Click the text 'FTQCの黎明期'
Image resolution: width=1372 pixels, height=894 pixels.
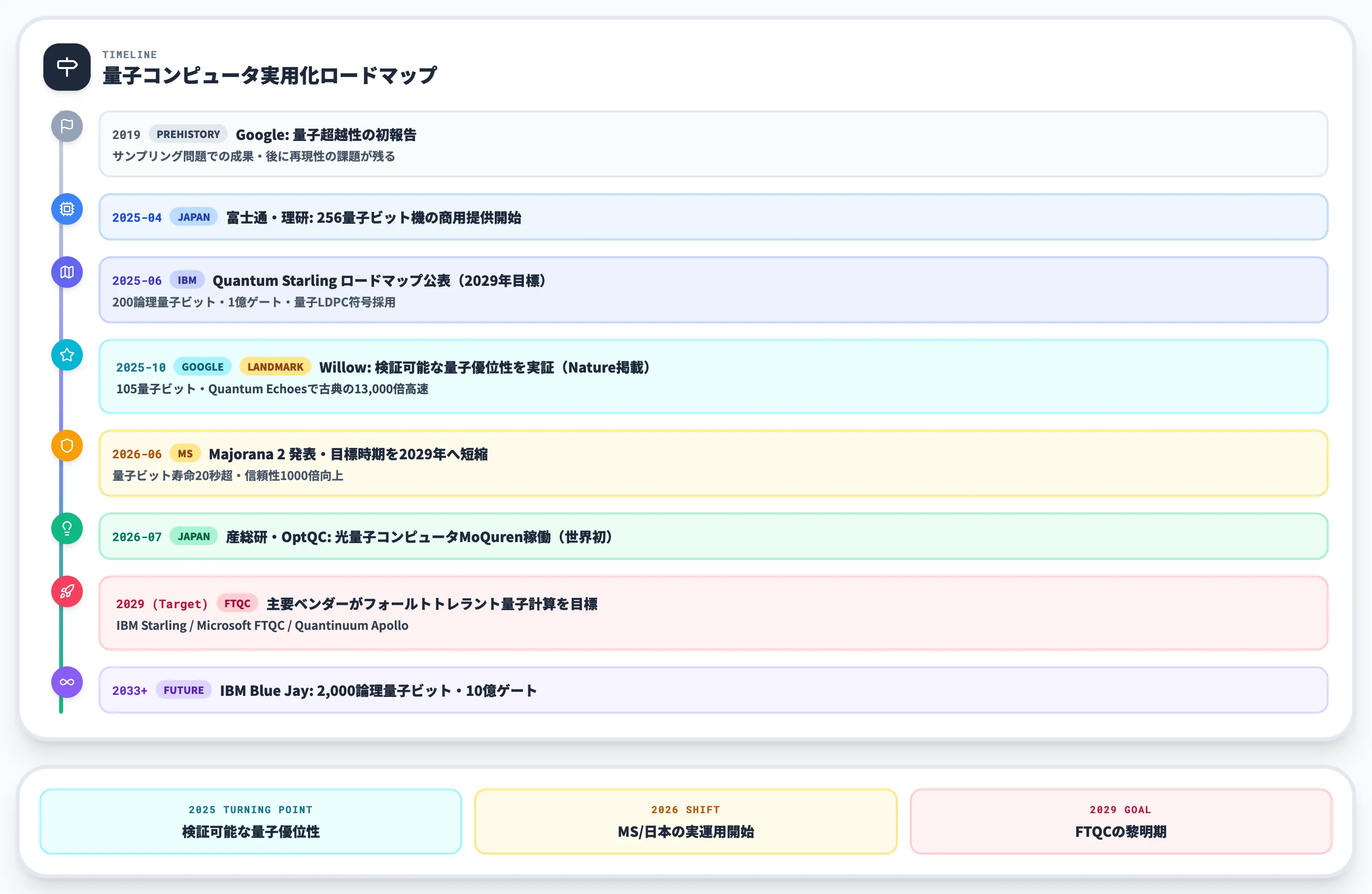pos(1121,832)
